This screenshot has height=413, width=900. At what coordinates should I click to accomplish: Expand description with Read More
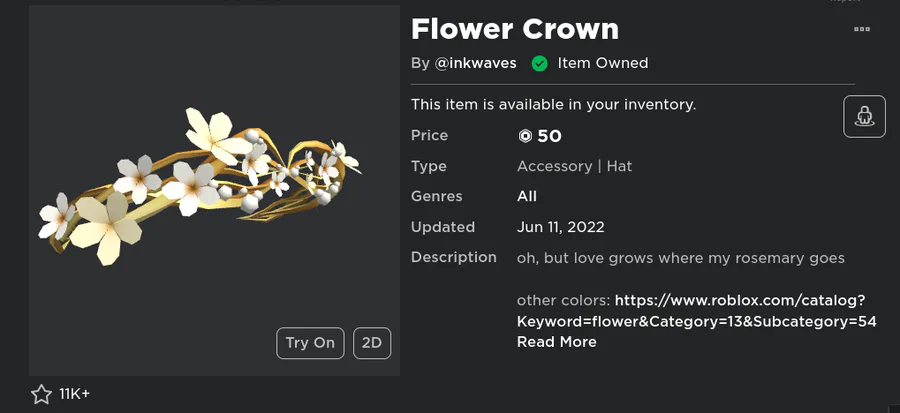coord(556,342)
